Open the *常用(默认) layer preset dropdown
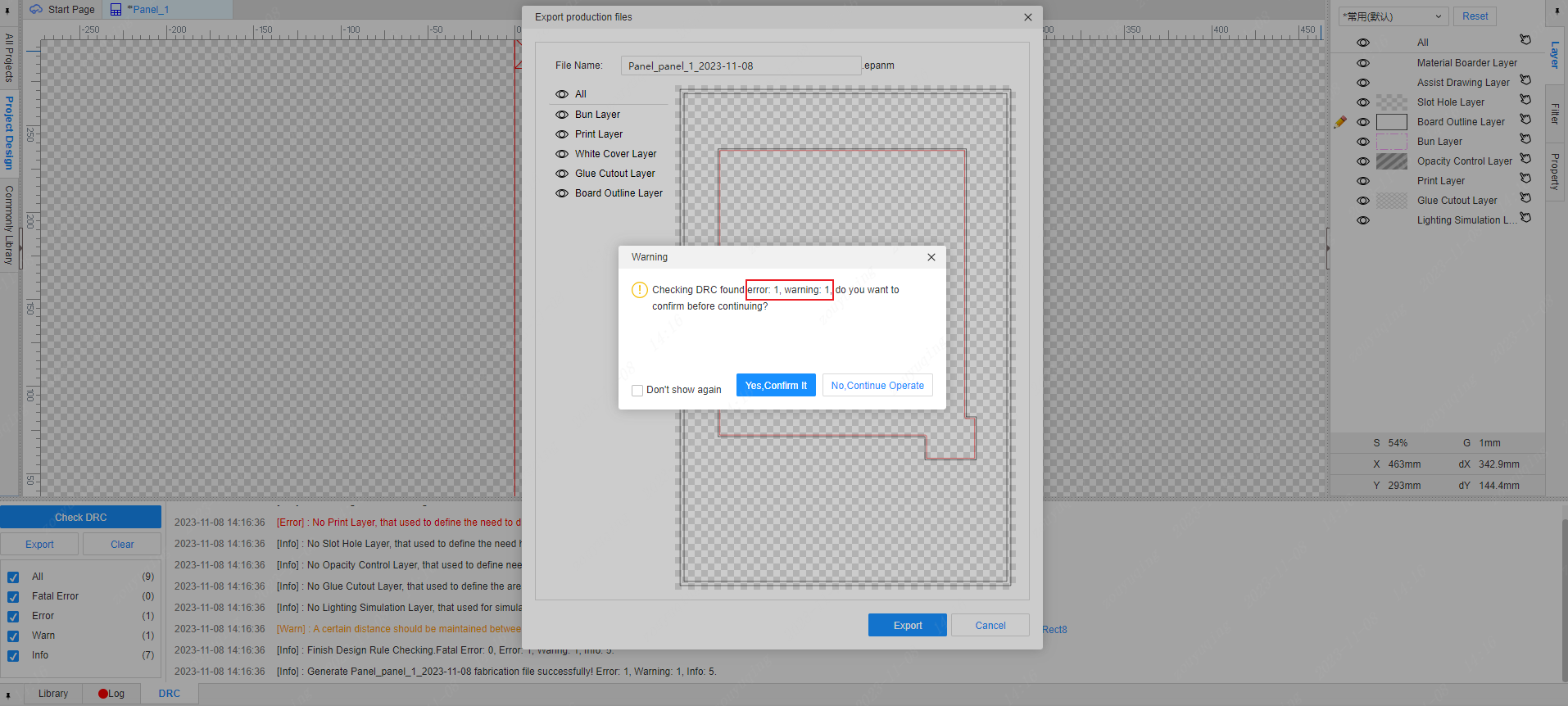This screenshot has width=1568, height=706. pos(1394,16)
